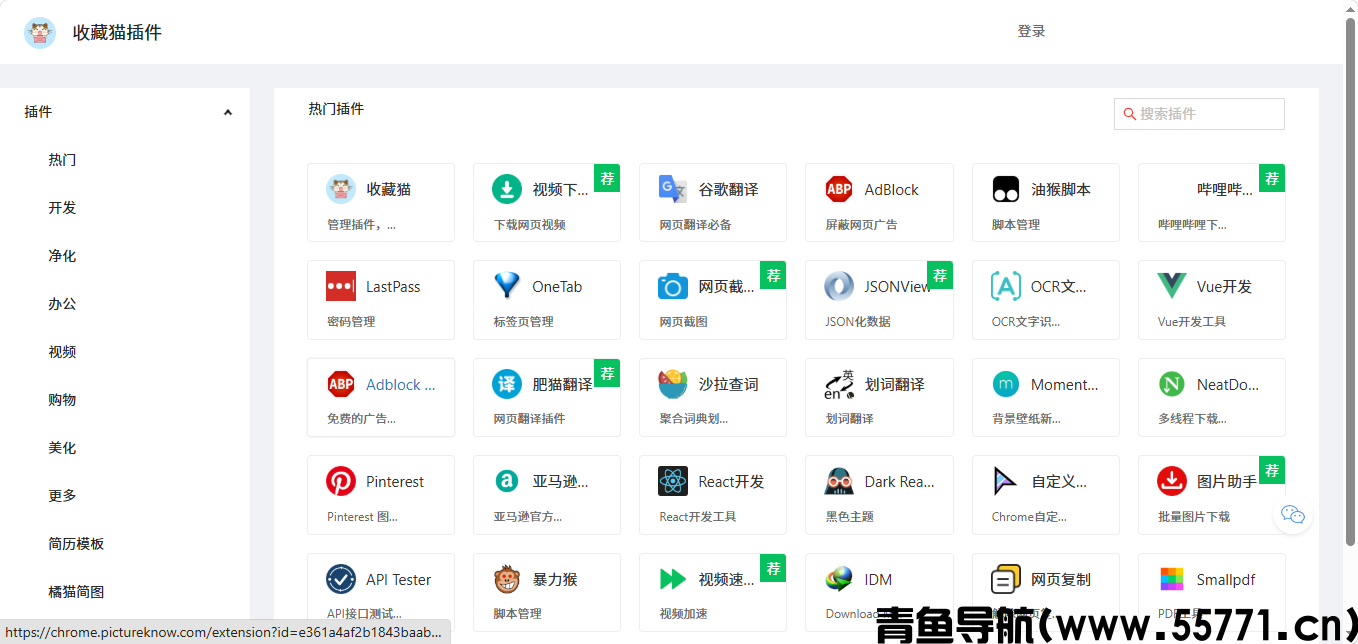This screenshot has height=644, width=1358.
Task: Open the 肥猫翻译 blue 译 icon
Action: 507,384
